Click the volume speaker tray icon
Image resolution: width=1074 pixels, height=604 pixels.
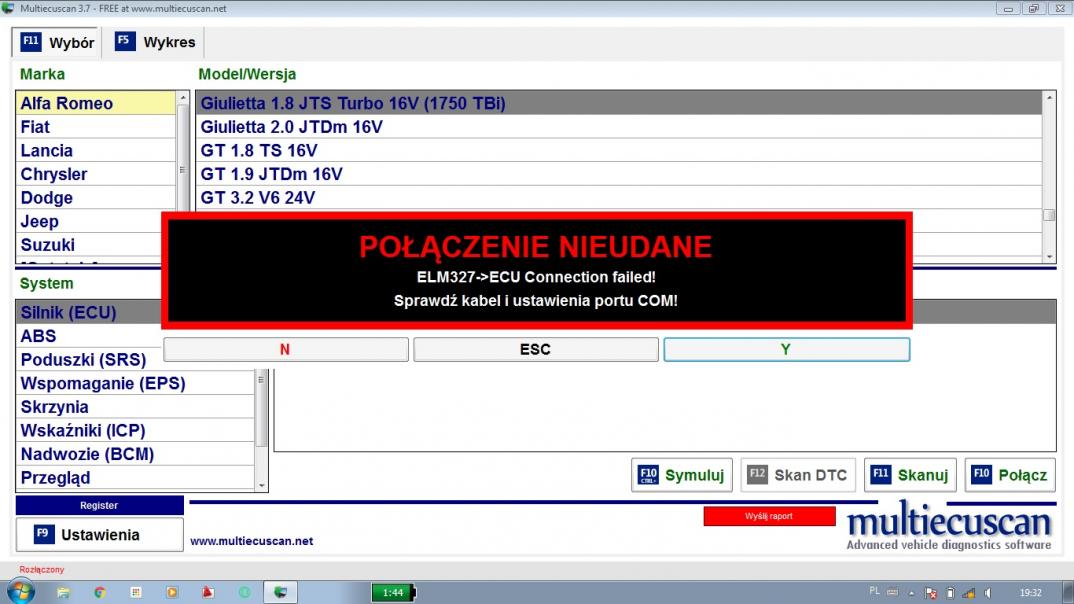coord(988,593)
